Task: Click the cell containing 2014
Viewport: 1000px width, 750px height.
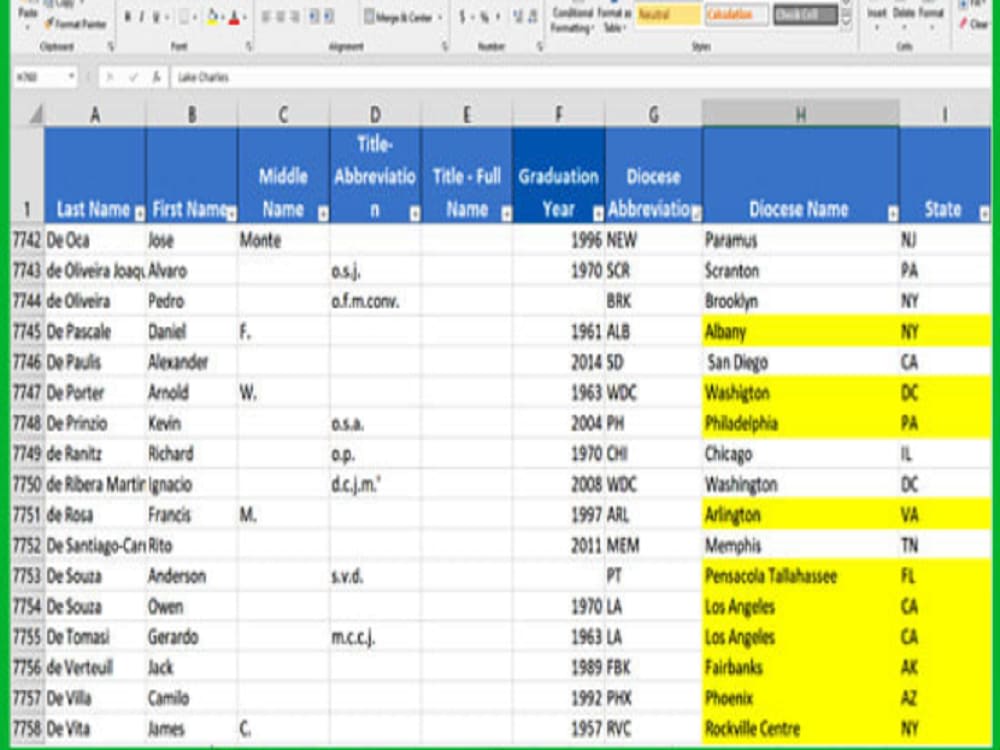Action: [x=559, y=362]
